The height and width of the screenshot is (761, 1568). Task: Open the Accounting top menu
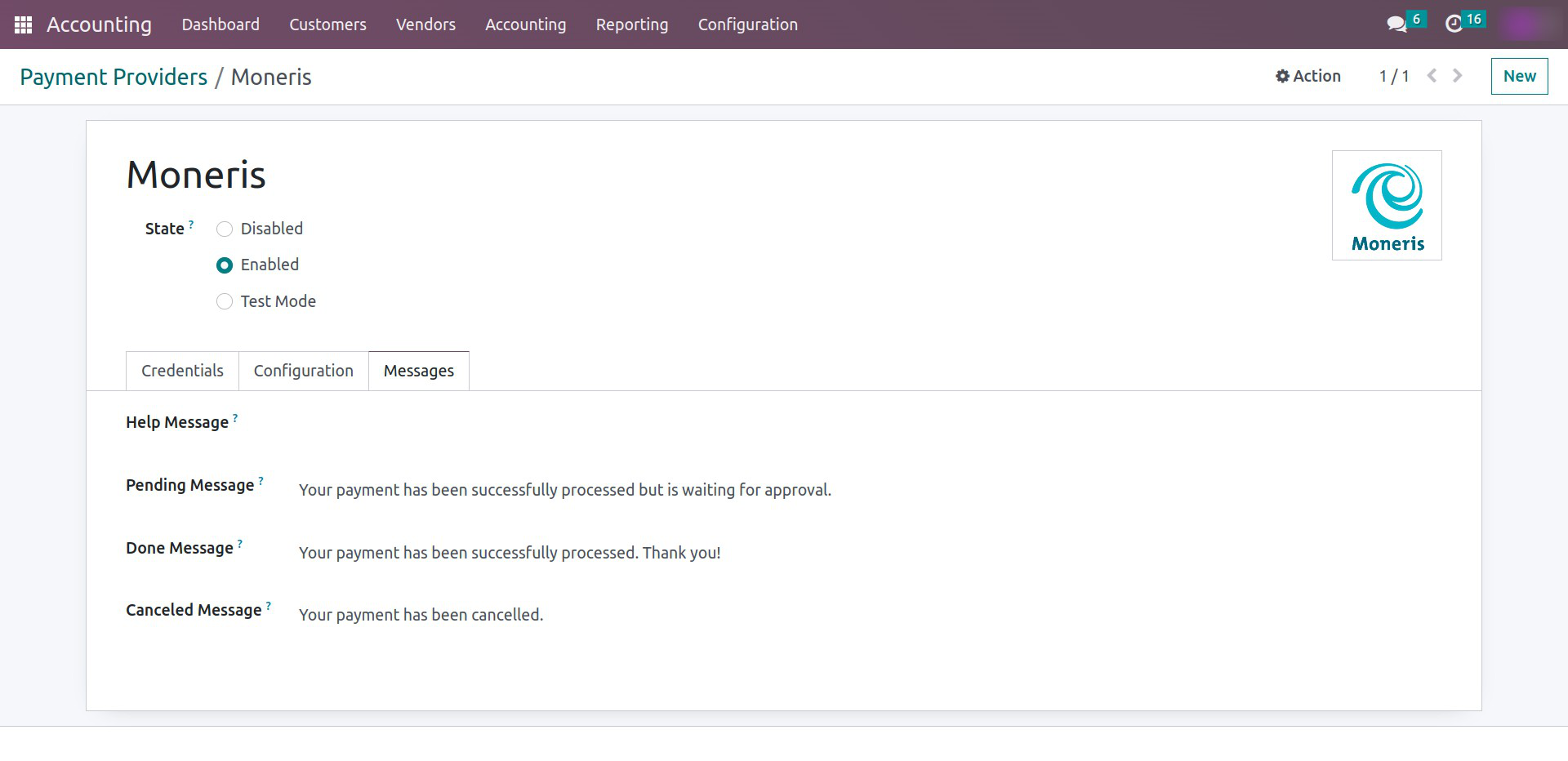point(525,24)
